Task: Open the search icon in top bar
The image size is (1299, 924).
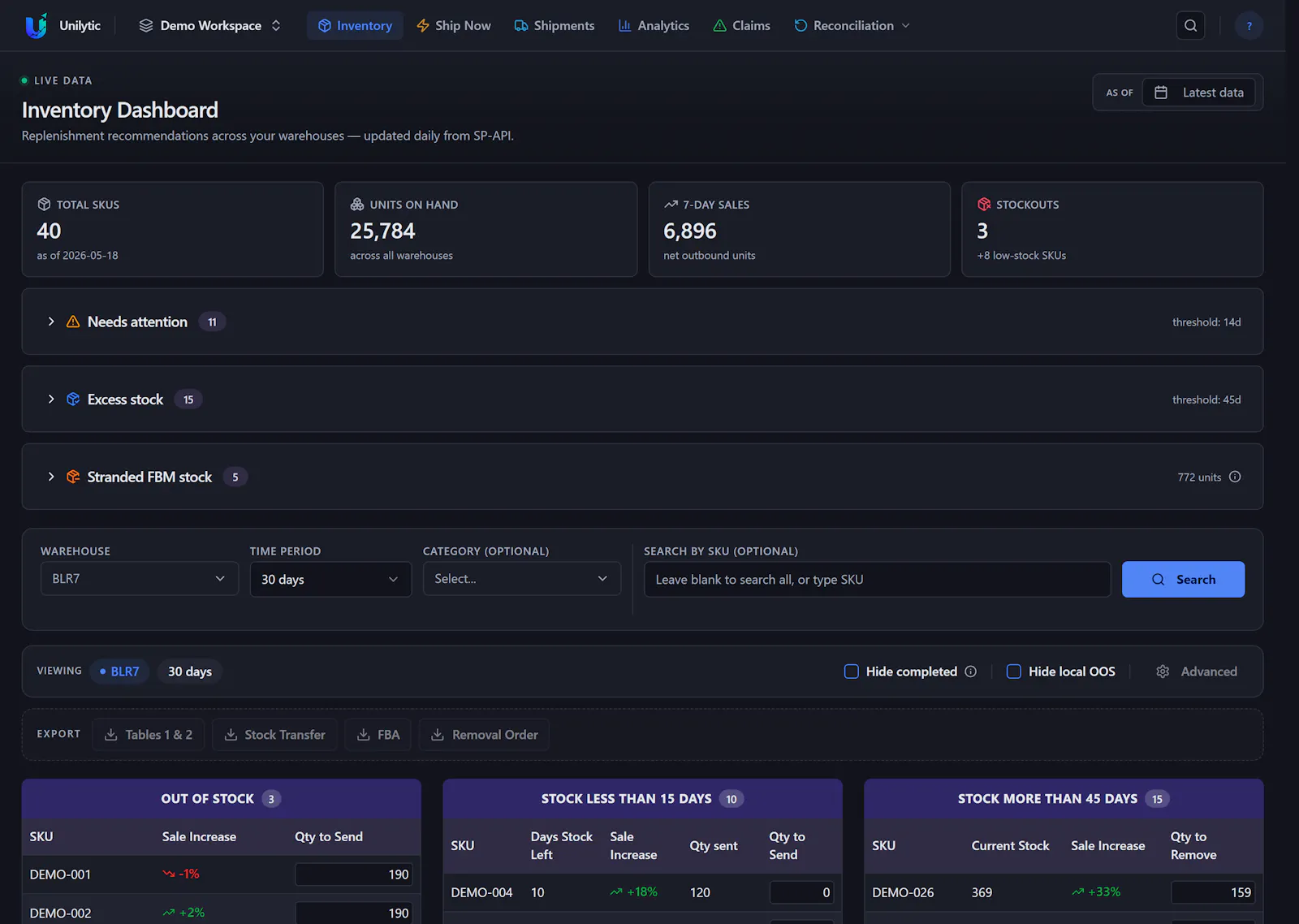Action: pyautogui.click(x=1190, y=26)
